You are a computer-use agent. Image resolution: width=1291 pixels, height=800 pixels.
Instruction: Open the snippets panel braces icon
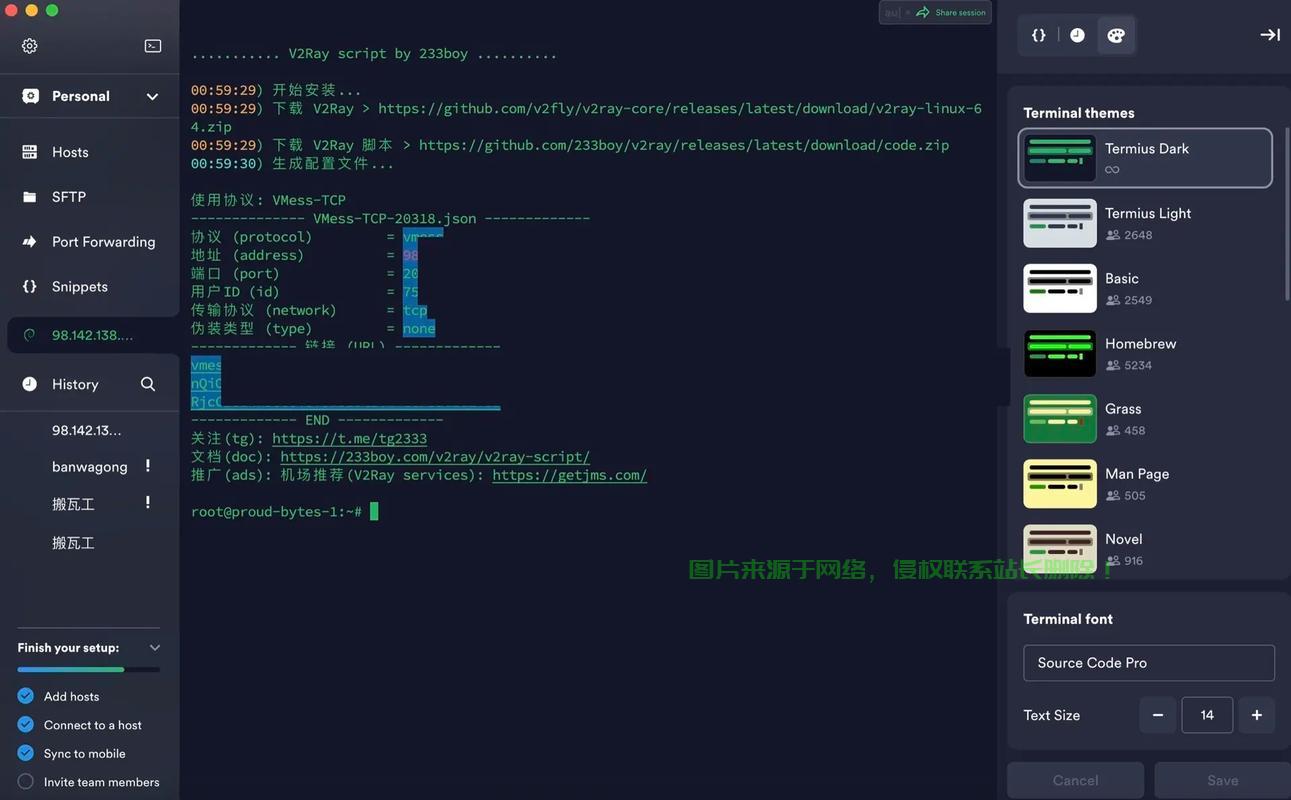1039,35
